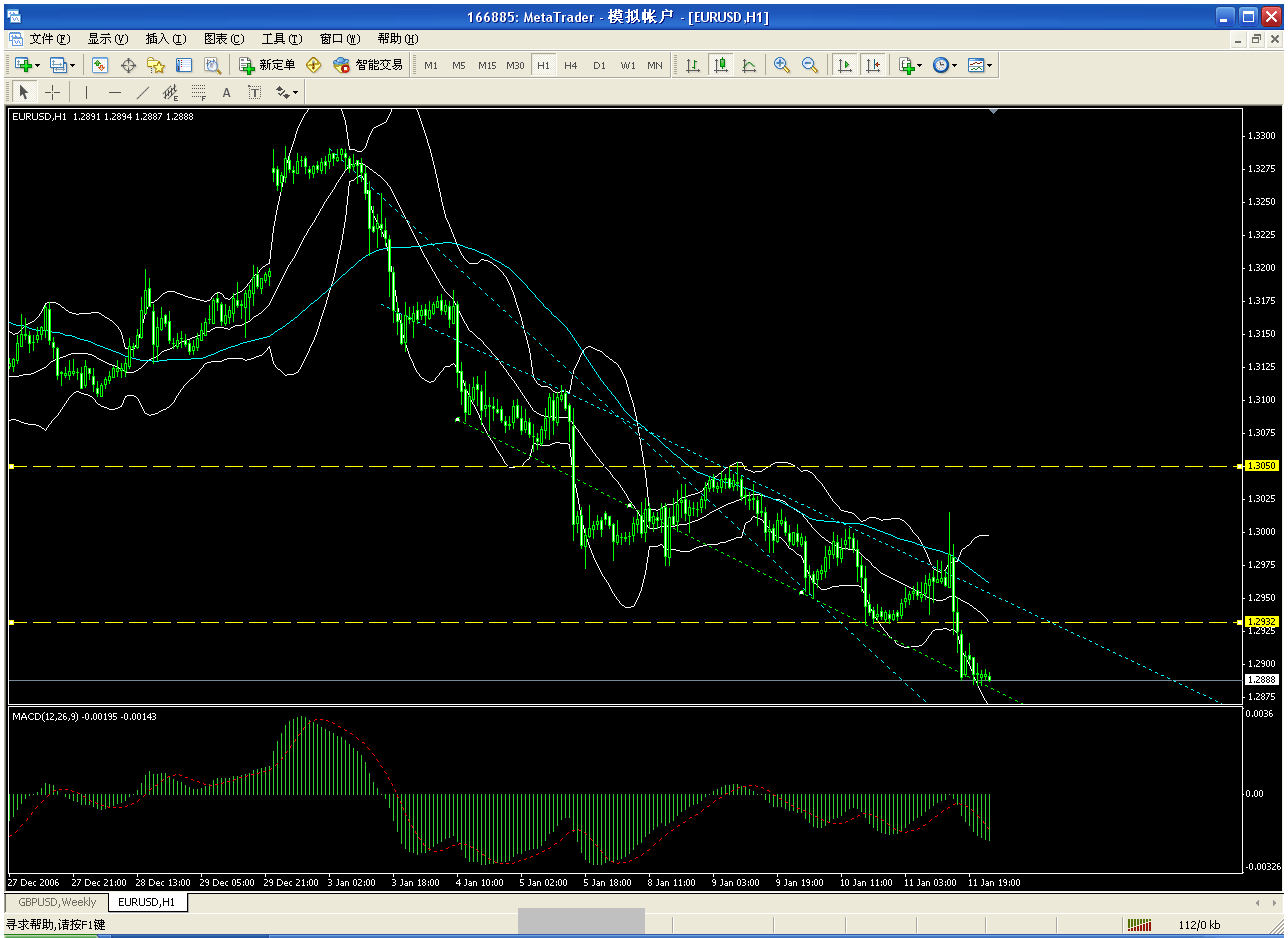
Task: Click the connection status bars icon
Action: 1139,925
